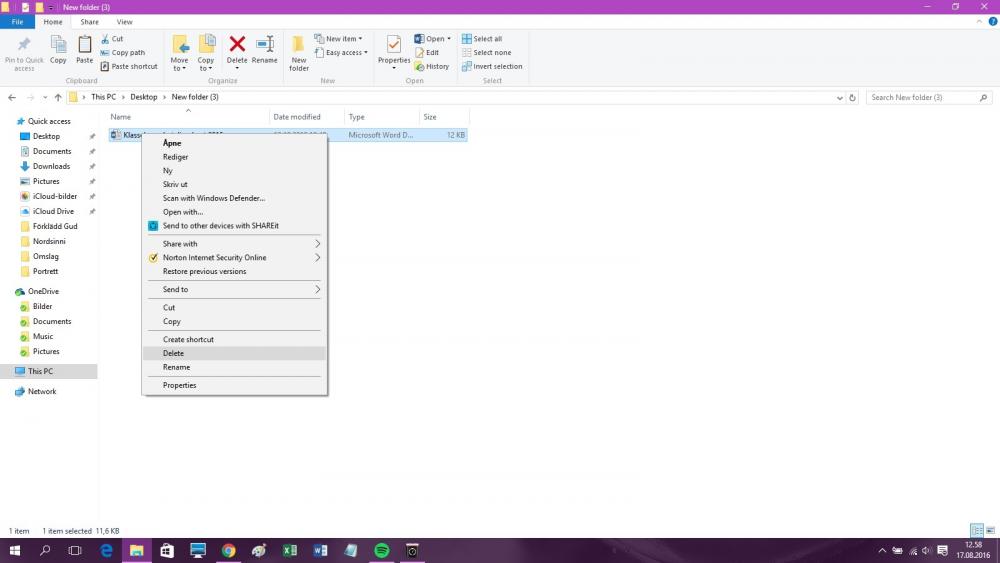Click the Rename ribbon icon
This screenshot has width=1000, height=563.
point(265,44)
